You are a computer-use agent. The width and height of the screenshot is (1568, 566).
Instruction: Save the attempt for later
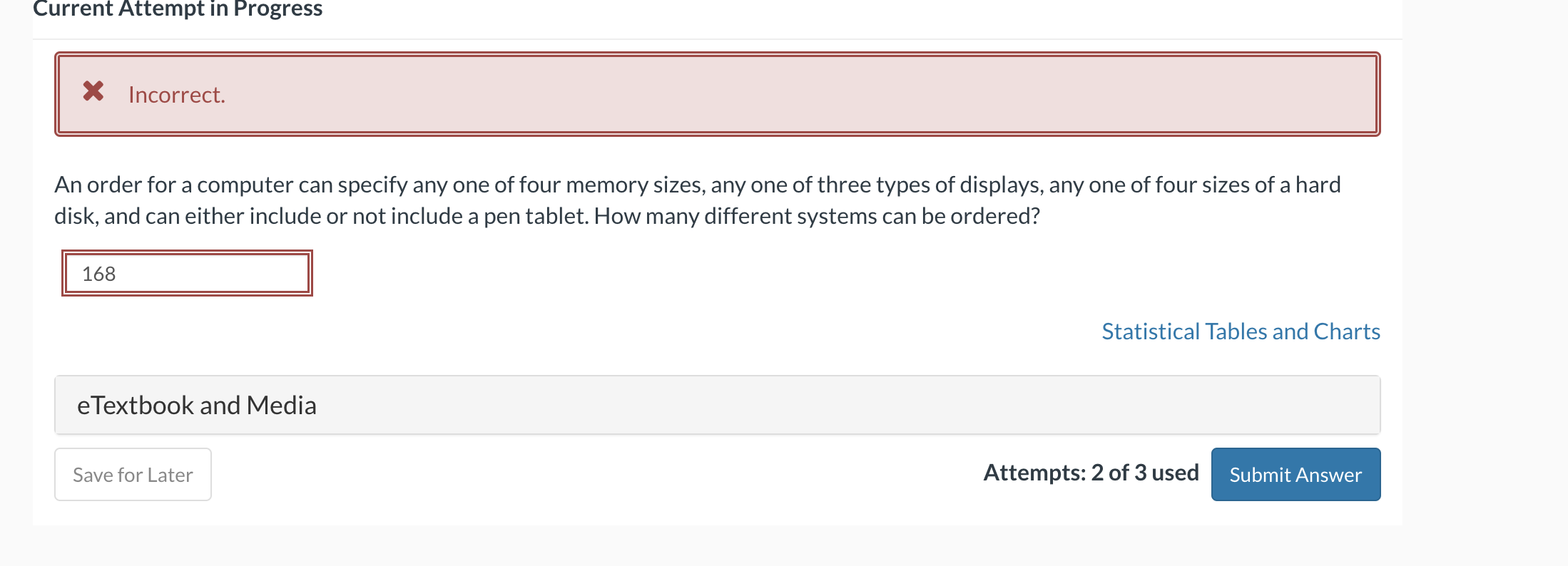133,474
